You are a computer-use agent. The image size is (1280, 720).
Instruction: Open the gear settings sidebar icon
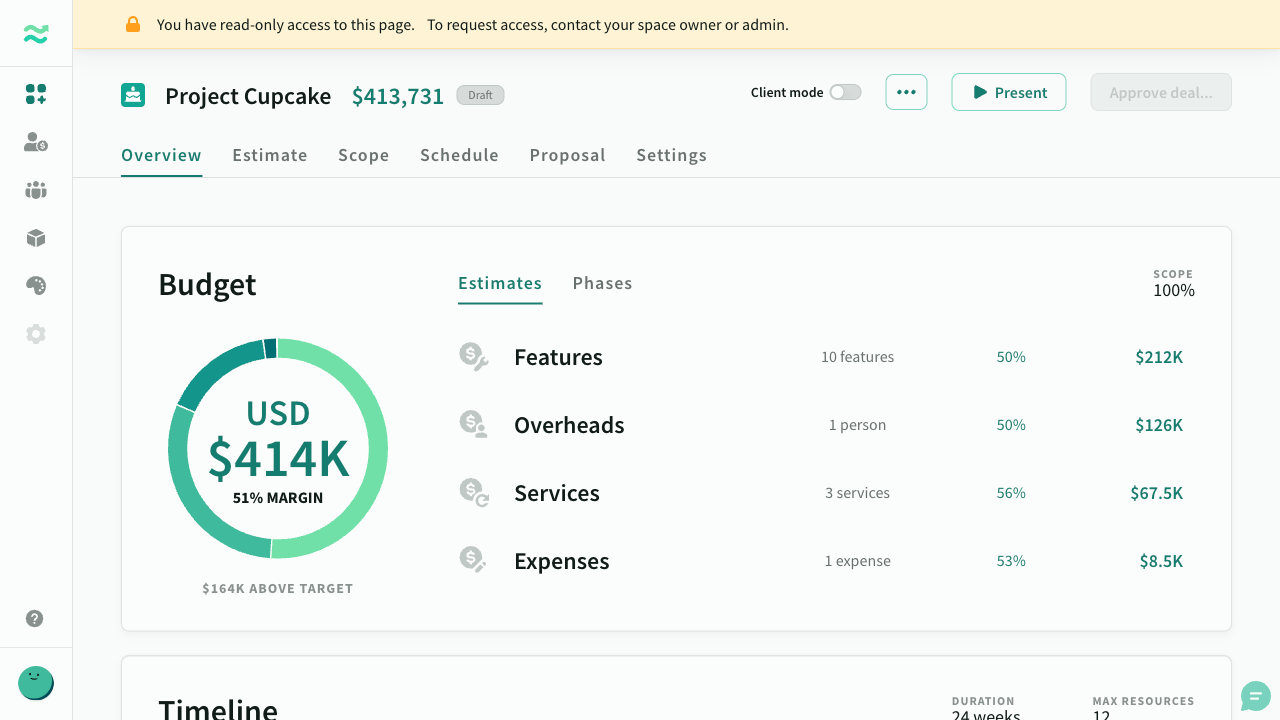36,334
